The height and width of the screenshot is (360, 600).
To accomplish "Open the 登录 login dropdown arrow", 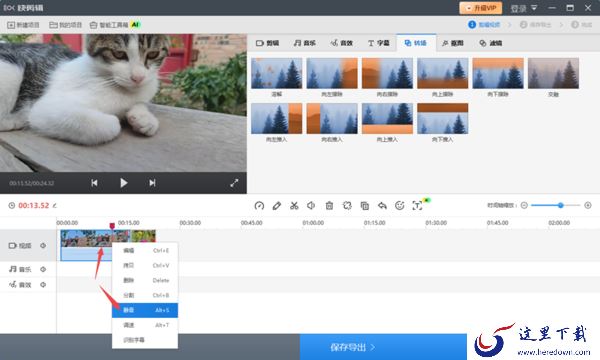I will click(534, 8).
